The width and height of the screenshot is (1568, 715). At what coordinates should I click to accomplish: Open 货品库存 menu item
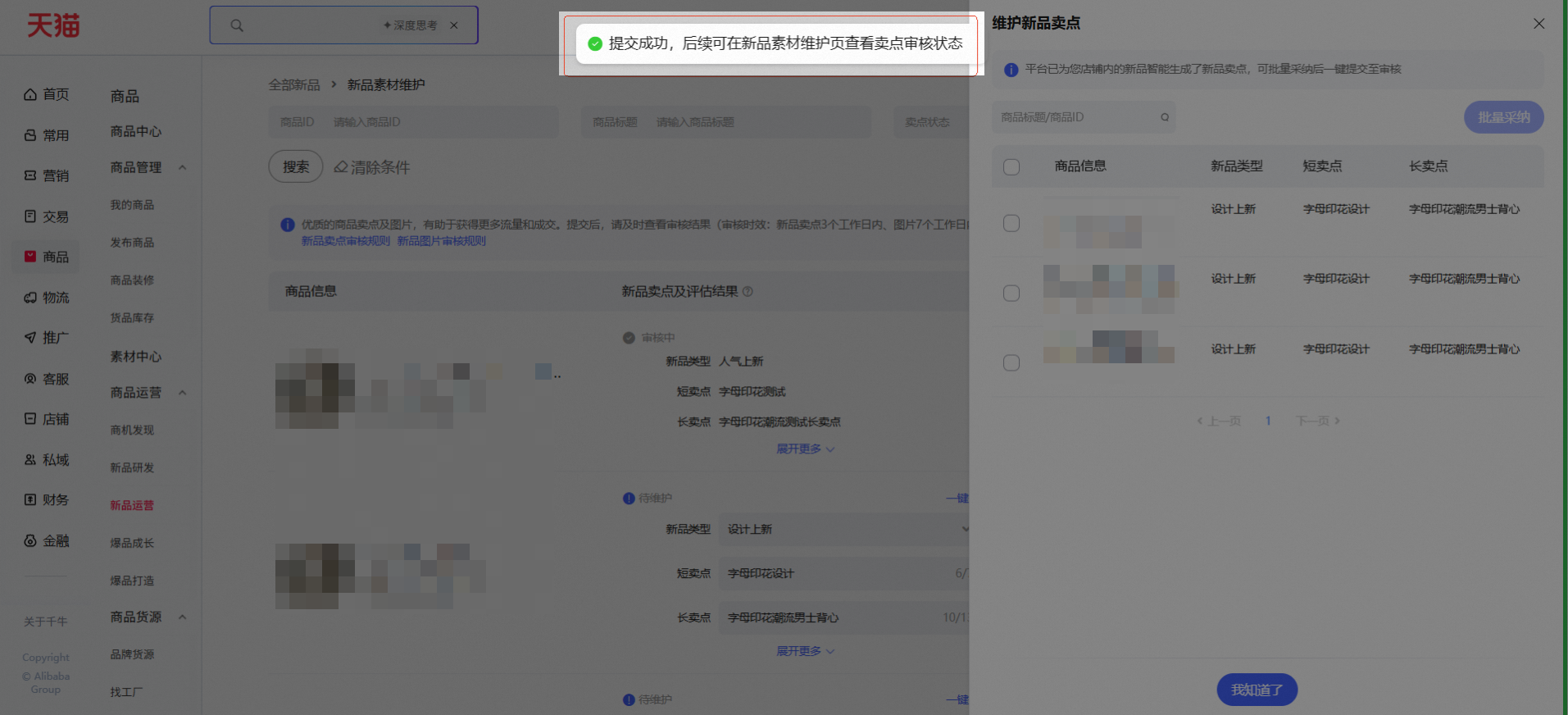click(132, 317)
